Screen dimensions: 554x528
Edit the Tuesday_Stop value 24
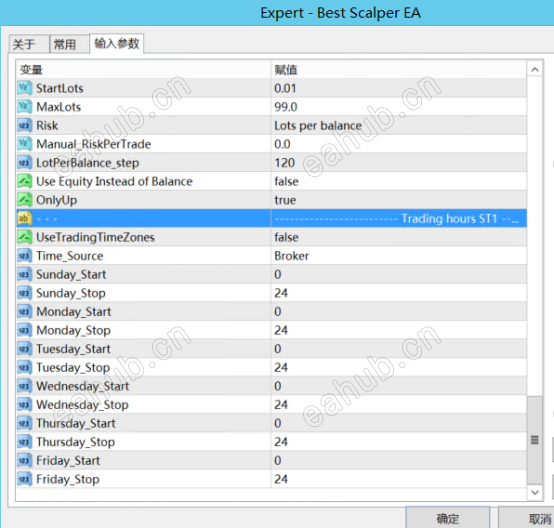click(x=281, y=367)
